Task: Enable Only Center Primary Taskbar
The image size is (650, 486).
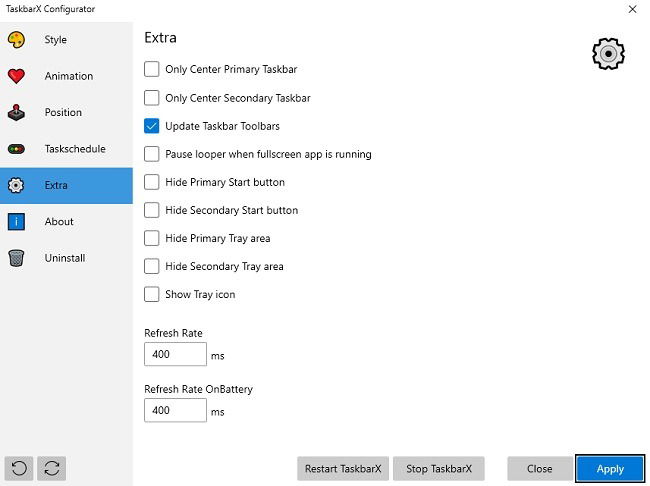Action: [151, 69]
